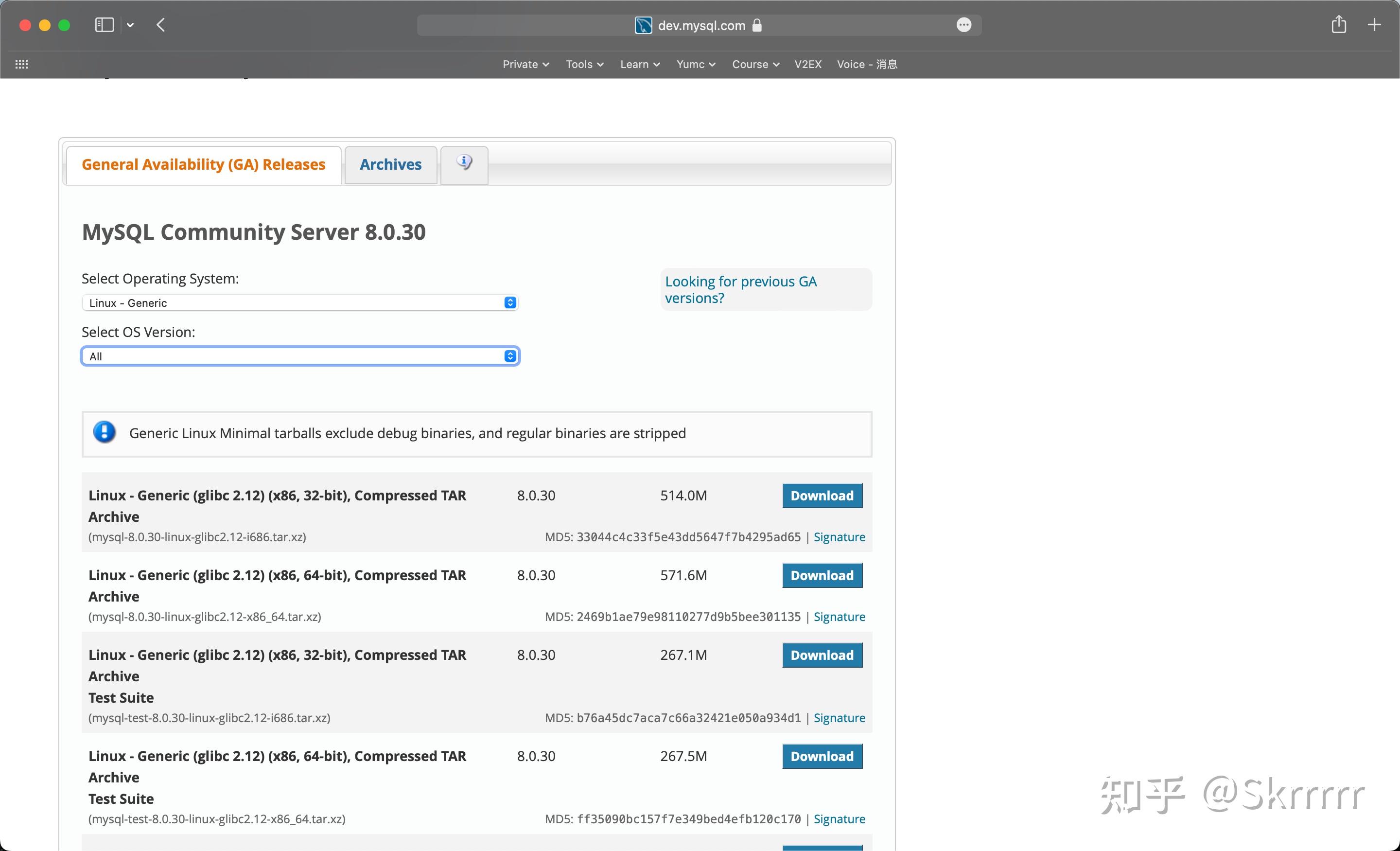
Task: Expand the sidebar options chevron
Action: [x=130, y=25]
